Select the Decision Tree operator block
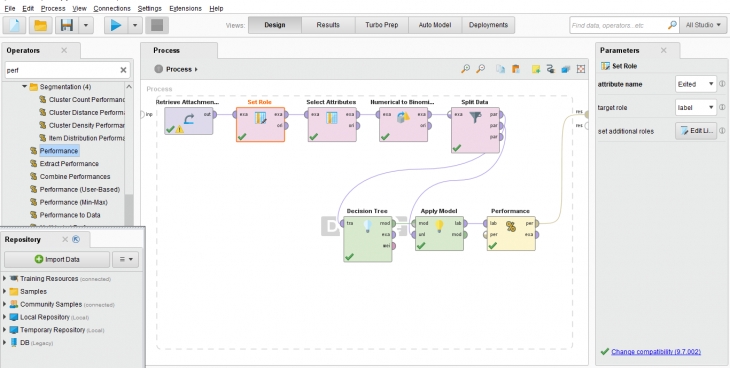730x368 pixels. [x=368, y=239]
